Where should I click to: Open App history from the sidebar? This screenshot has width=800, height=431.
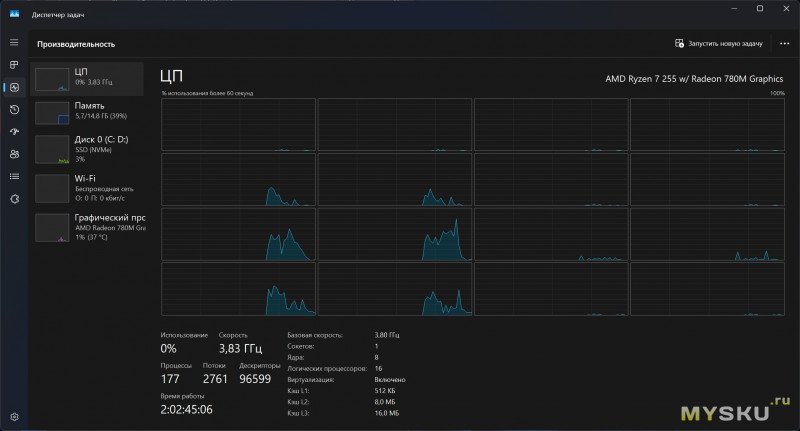pos(14,110)
